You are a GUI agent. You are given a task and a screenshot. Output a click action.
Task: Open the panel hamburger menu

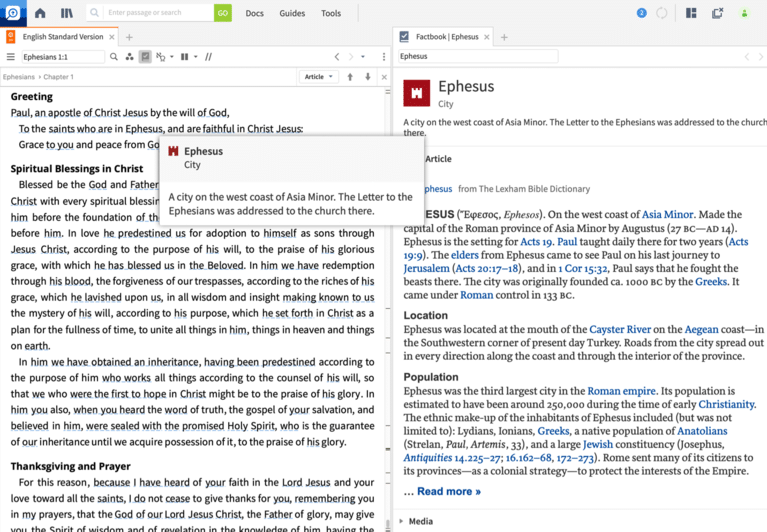click(11, 57)
